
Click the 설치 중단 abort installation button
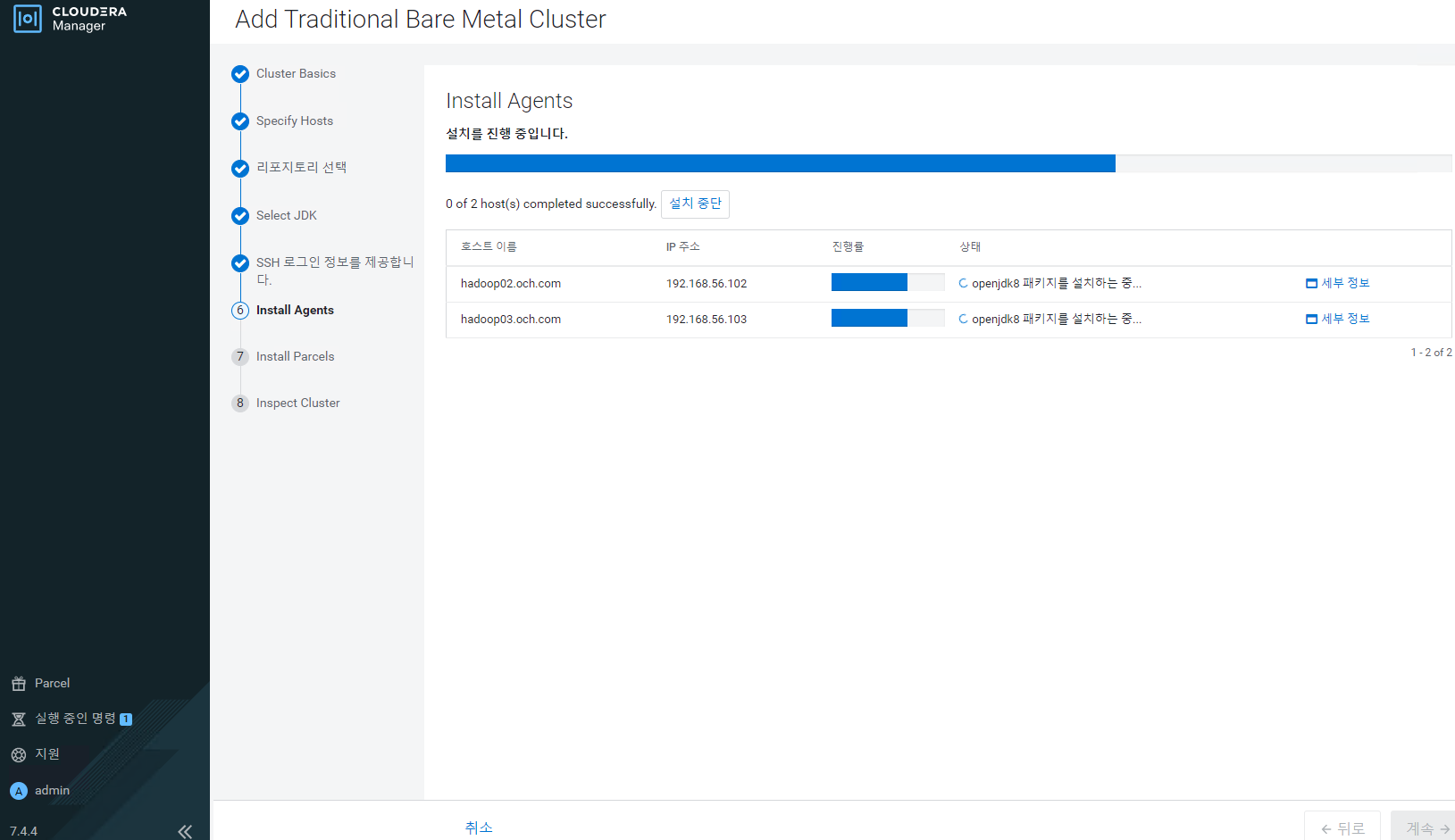695,204
